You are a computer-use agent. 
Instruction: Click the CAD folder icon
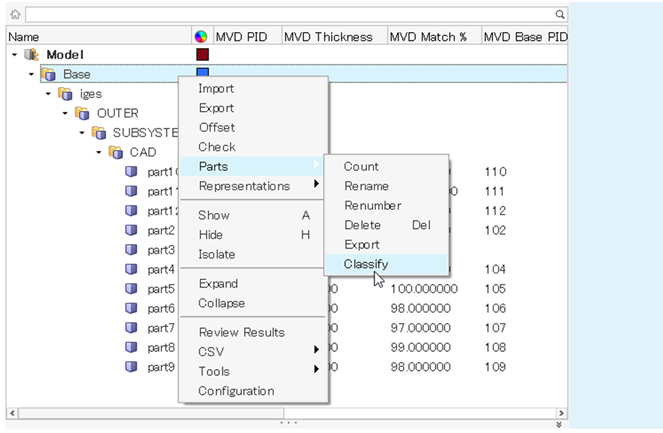tap(117, 152)
